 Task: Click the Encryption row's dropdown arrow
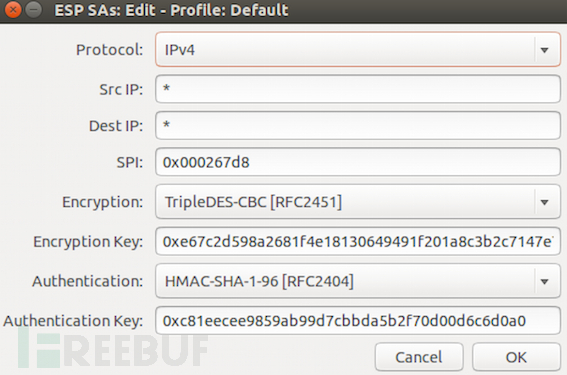(x=545, y=202)
